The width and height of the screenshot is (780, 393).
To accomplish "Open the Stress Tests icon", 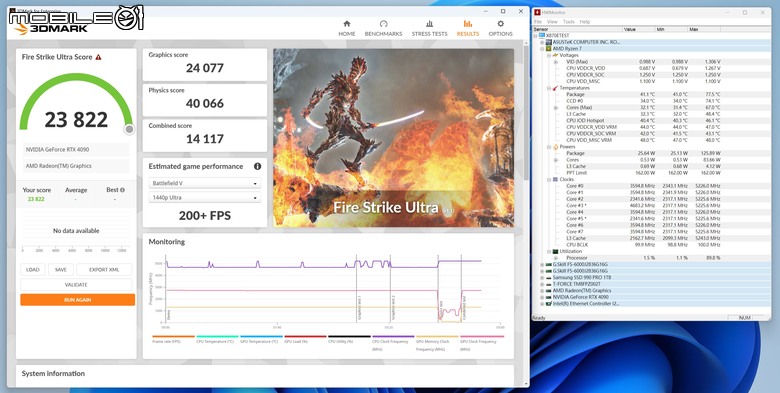I will [429, 23].
